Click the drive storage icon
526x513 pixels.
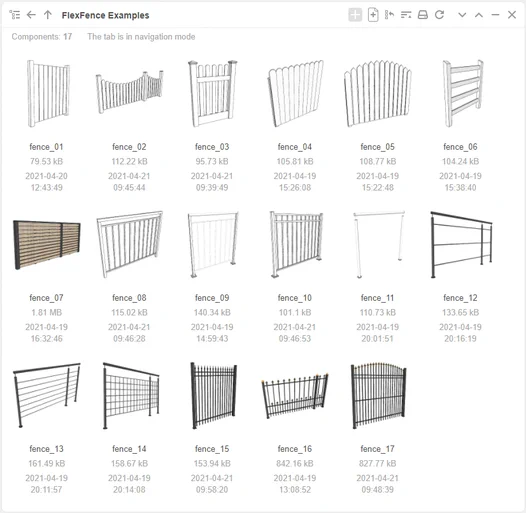tap(423, 15)
